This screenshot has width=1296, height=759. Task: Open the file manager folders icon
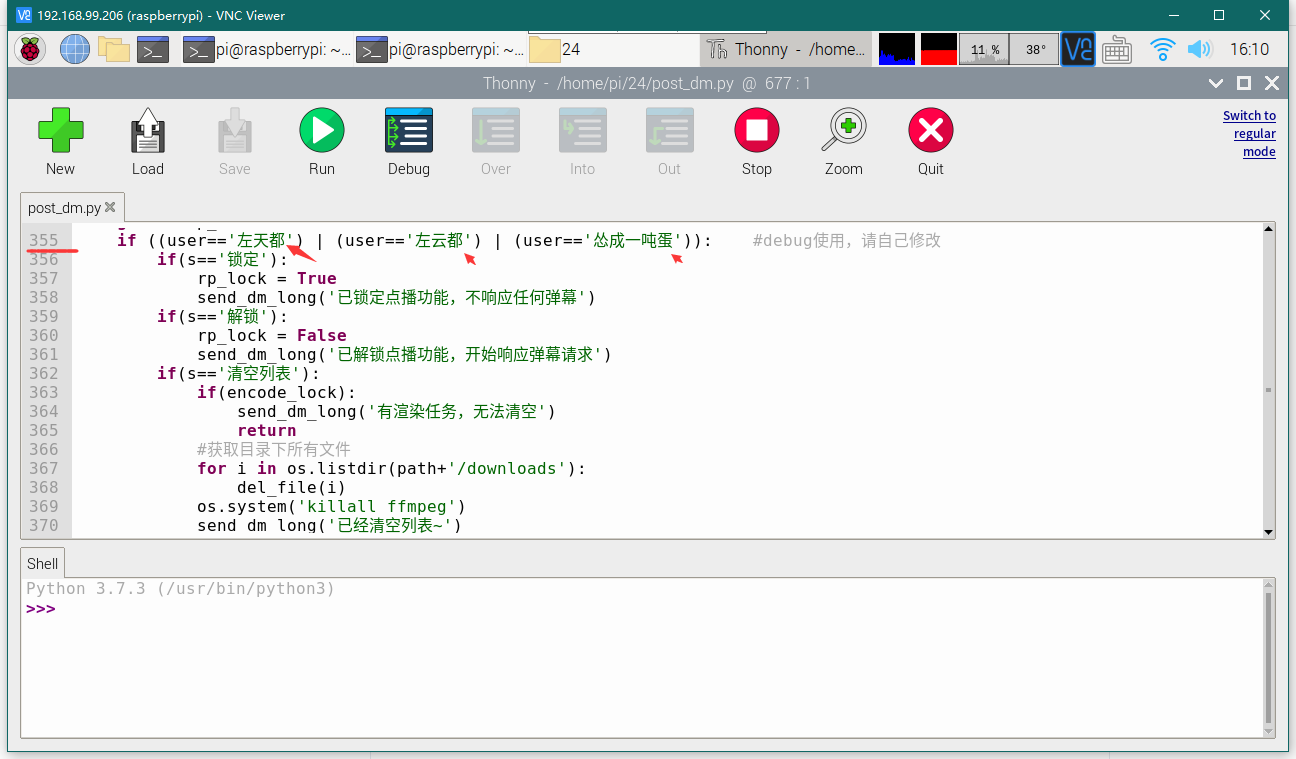114,49
